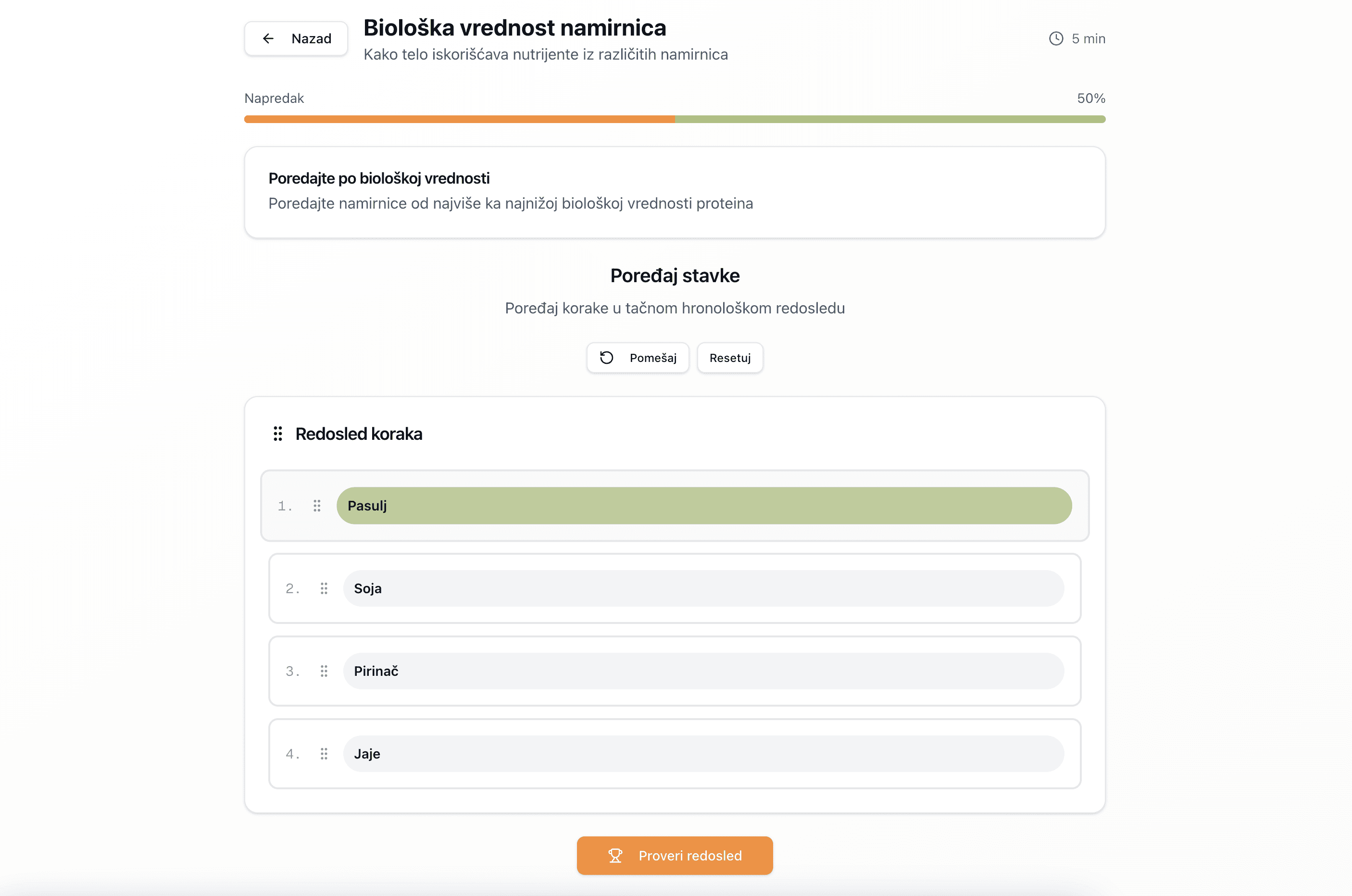The width and height of the screenshot is (1352, 896).
Task: Click the drag handle next to Redosled koraka
Action: tap(278, 434)
